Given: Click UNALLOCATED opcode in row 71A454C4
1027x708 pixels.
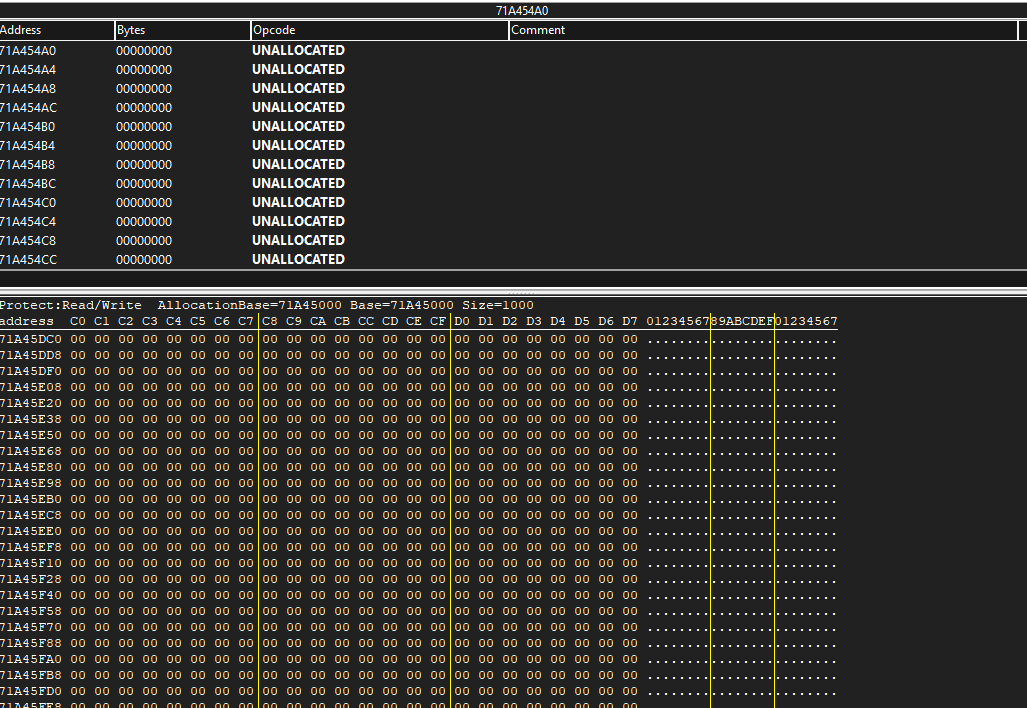Looking at the screenshot, I should (298, 221).
